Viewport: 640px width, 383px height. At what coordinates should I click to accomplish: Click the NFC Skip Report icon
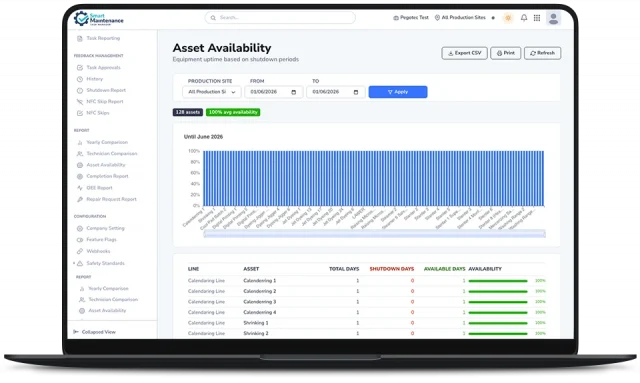pyautogui.click(x=80, y=102)
